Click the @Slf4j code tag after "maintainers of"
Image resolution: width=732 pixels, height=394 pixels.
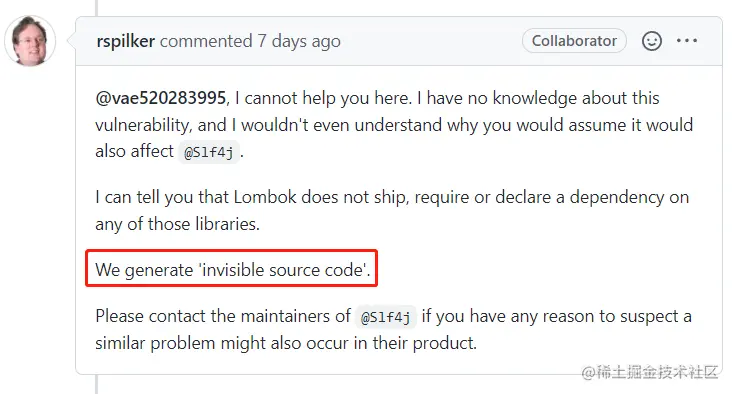(386, 317)
